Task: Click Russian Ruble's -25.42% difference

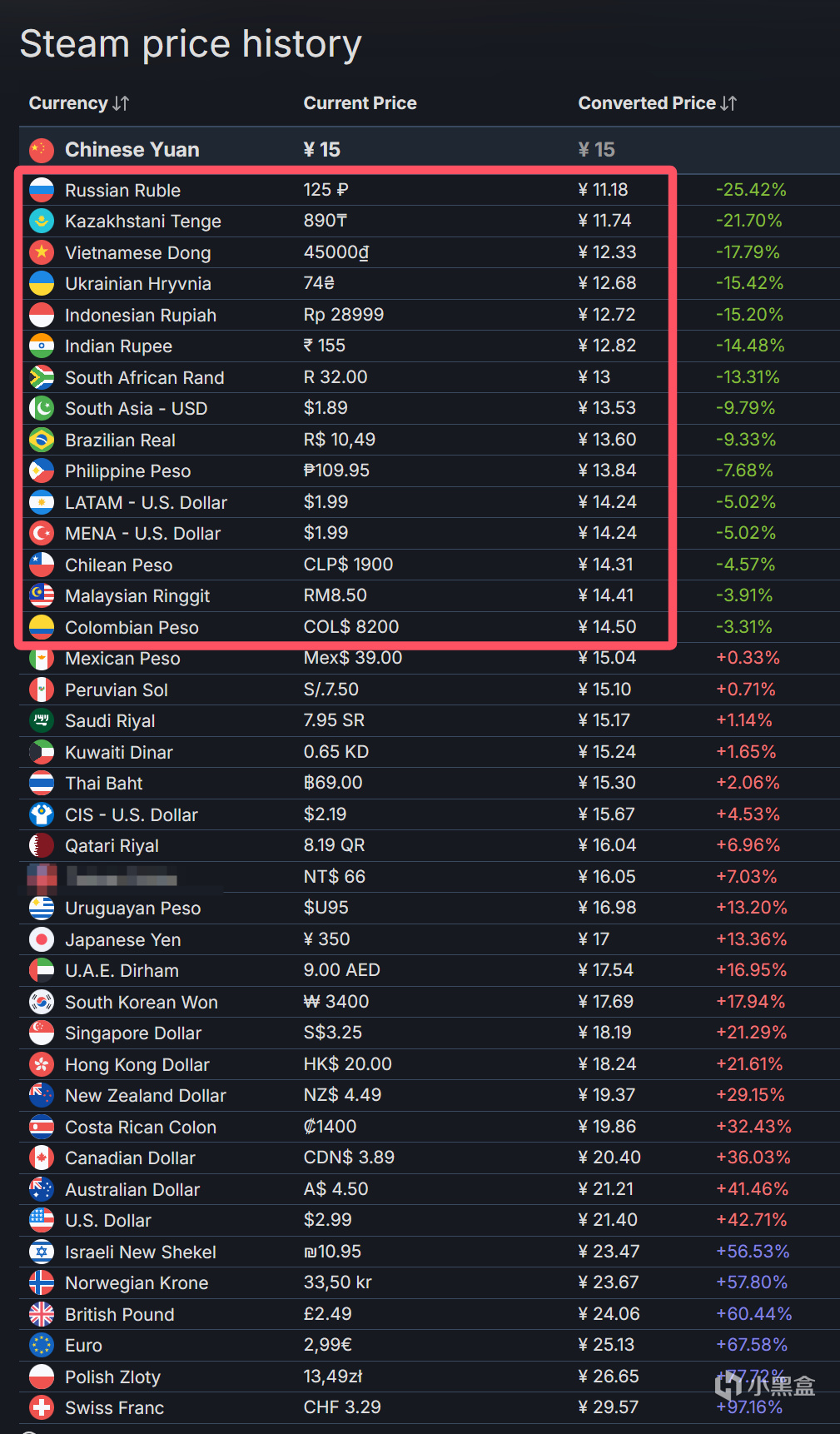Action: [x=751, y=190]
